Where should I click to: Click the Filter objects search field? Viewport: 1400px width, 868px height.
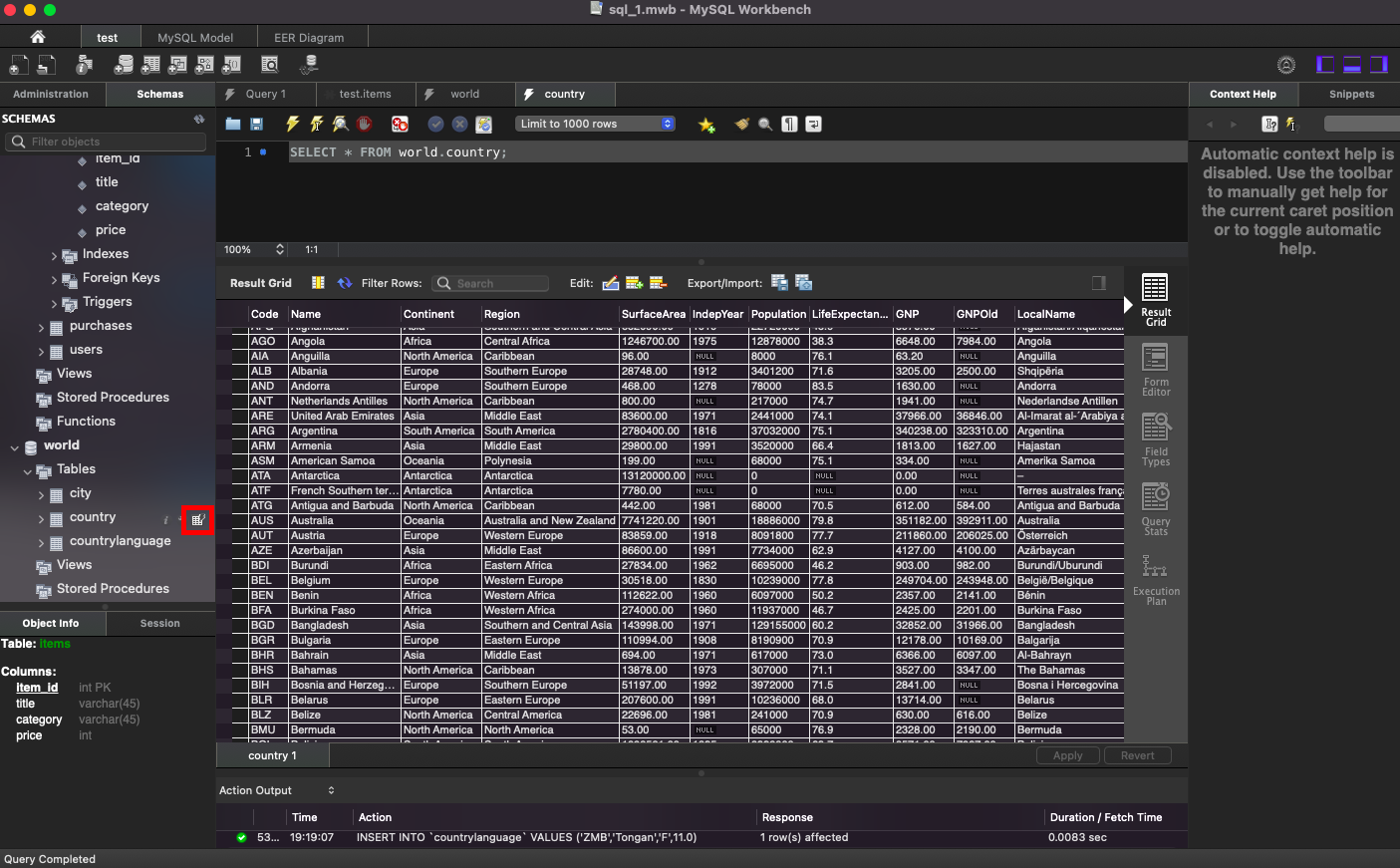pos(107,142)
